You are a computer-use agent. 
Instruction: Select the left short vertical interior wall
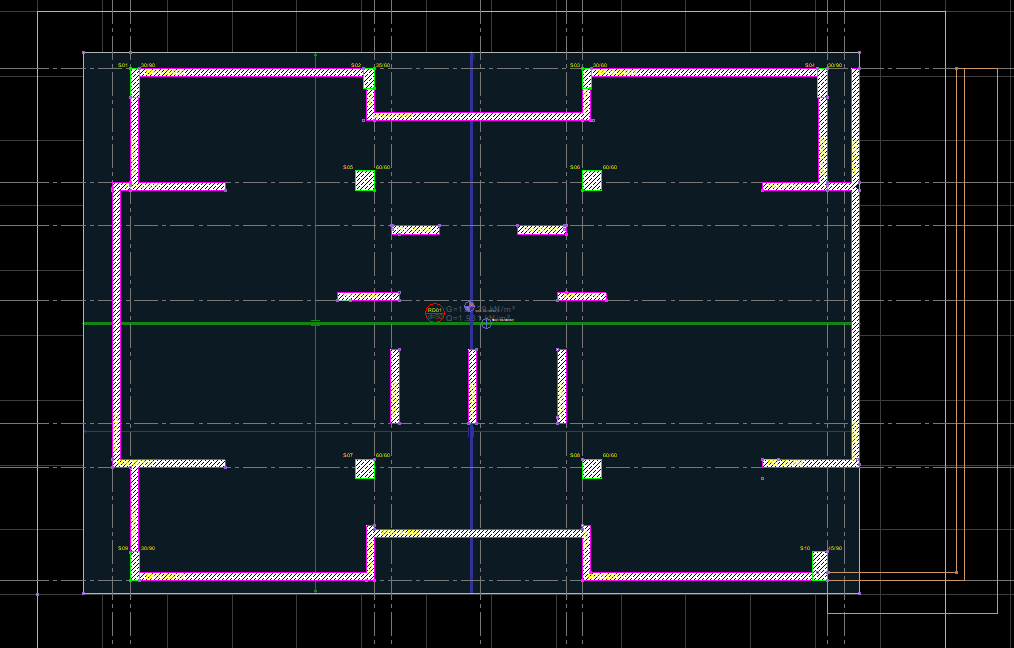(395, 386)
